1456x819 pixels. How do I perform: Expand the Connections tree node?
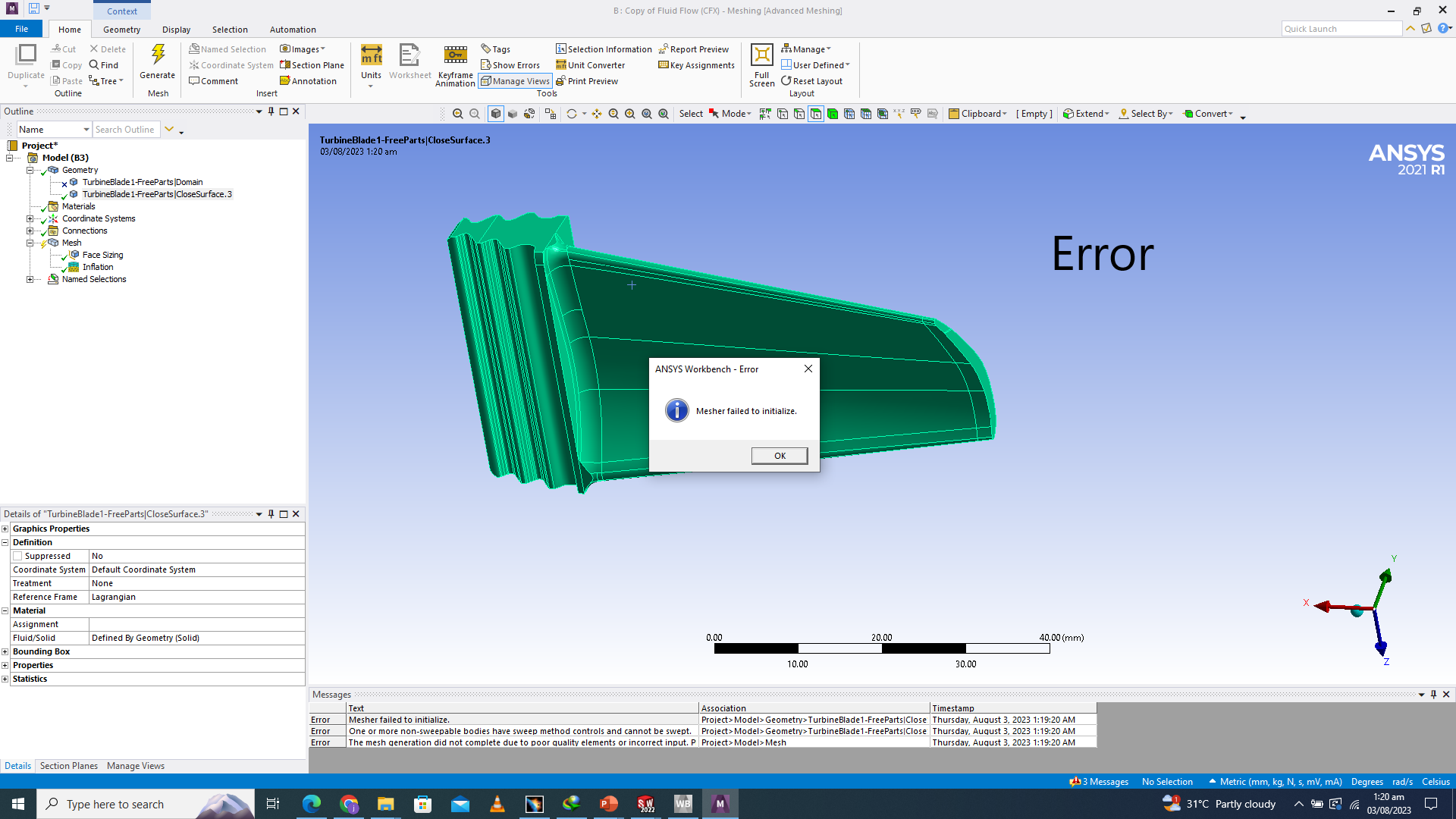[x=30, y=231]
